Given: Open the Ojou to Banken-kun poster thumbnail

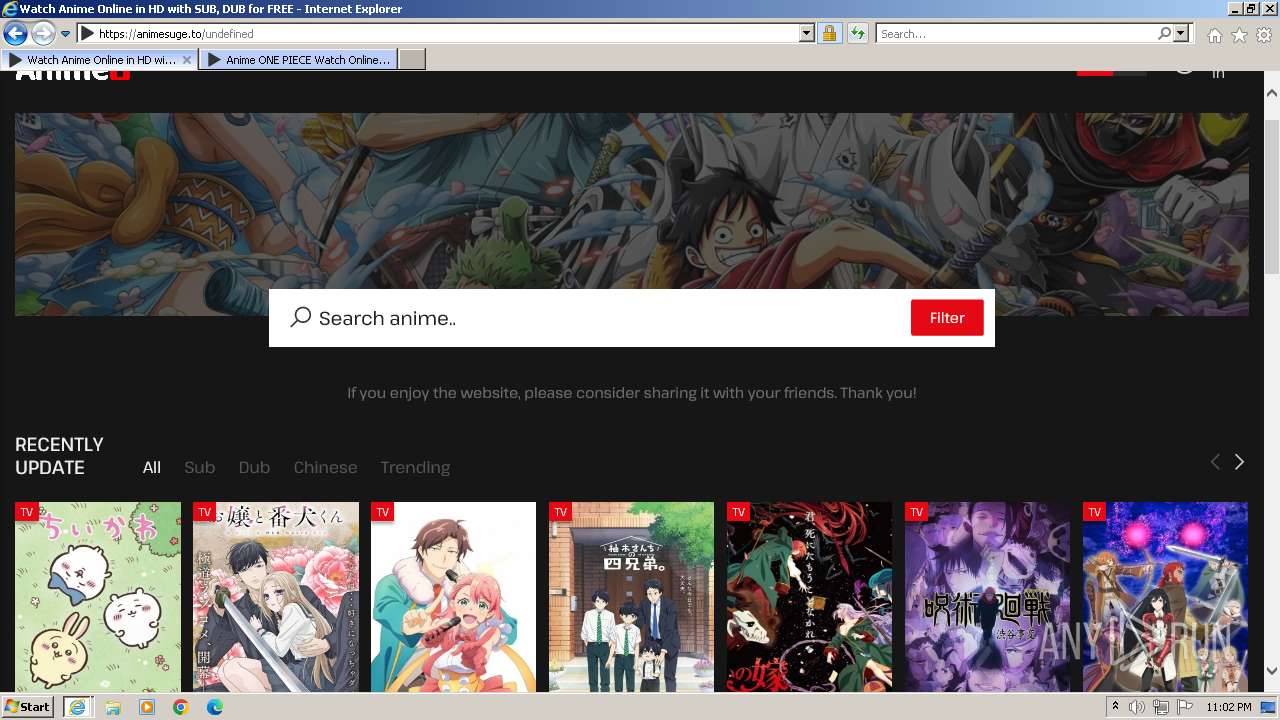Looking at the screenshot, I should click(276, 597).
